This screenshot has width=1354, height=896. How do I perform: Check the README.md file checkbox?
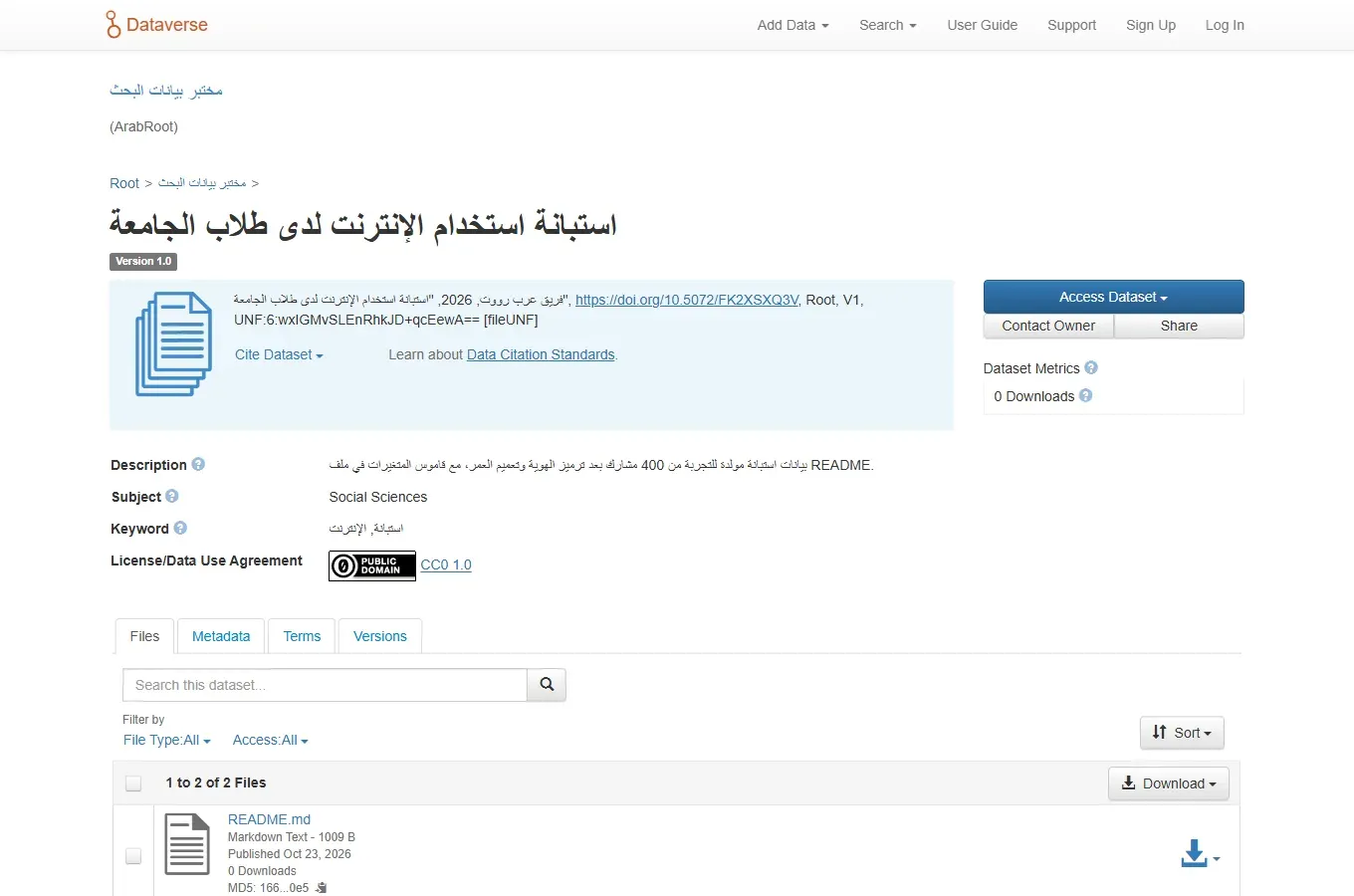click(x=133, y=856)
